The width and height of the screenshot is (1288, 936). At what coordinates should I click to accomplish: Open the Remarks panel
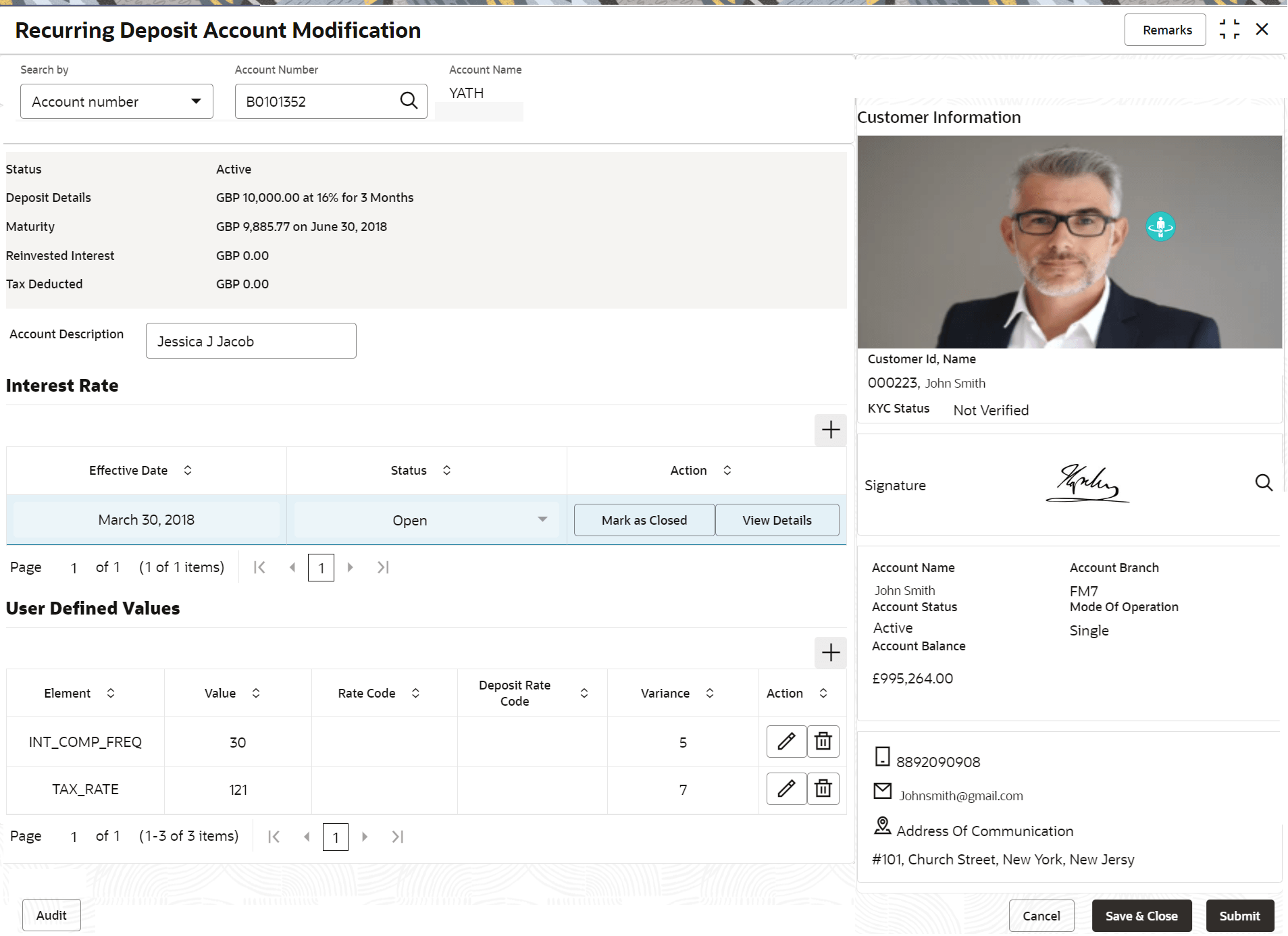1166,30
